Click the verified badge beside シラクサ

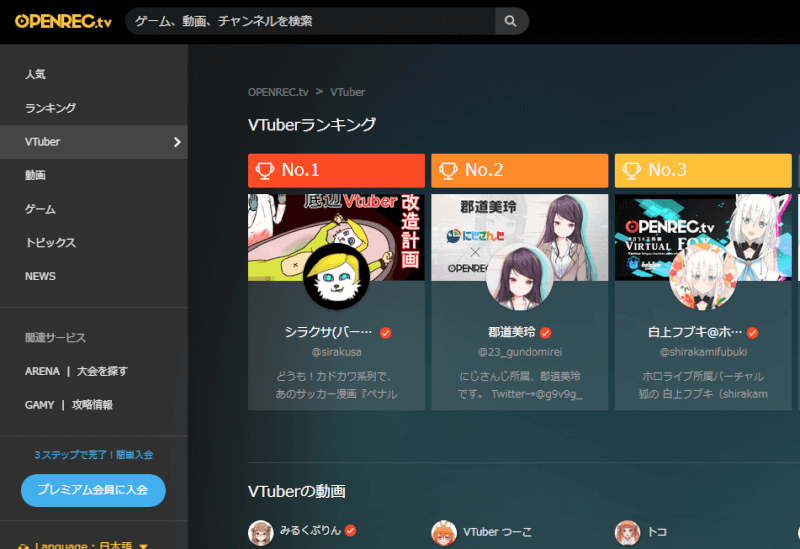click(x=386, y=333)
